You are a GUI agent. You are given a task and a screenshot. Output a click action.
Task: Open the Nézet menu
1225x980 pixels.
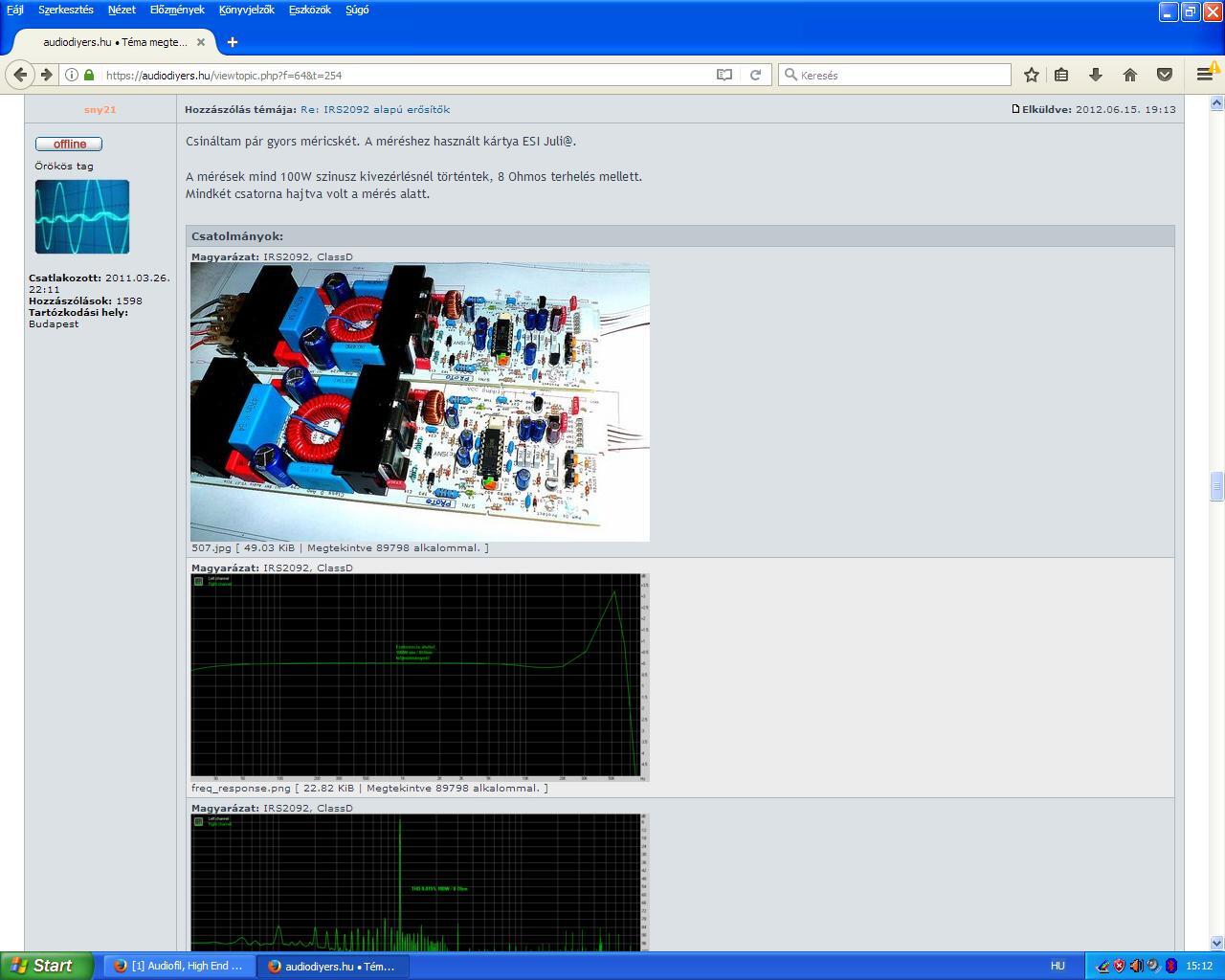122,10
